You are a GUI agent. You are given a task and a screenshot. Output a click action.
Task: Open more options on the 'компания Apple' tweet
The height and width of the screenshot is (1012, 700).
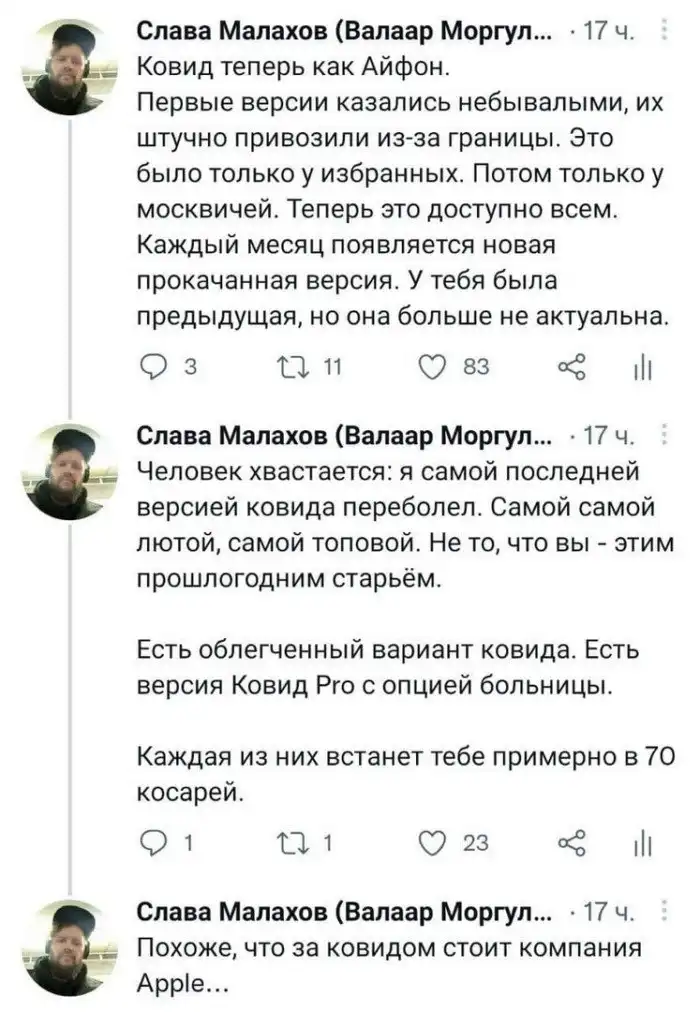(x=666, y=912)
